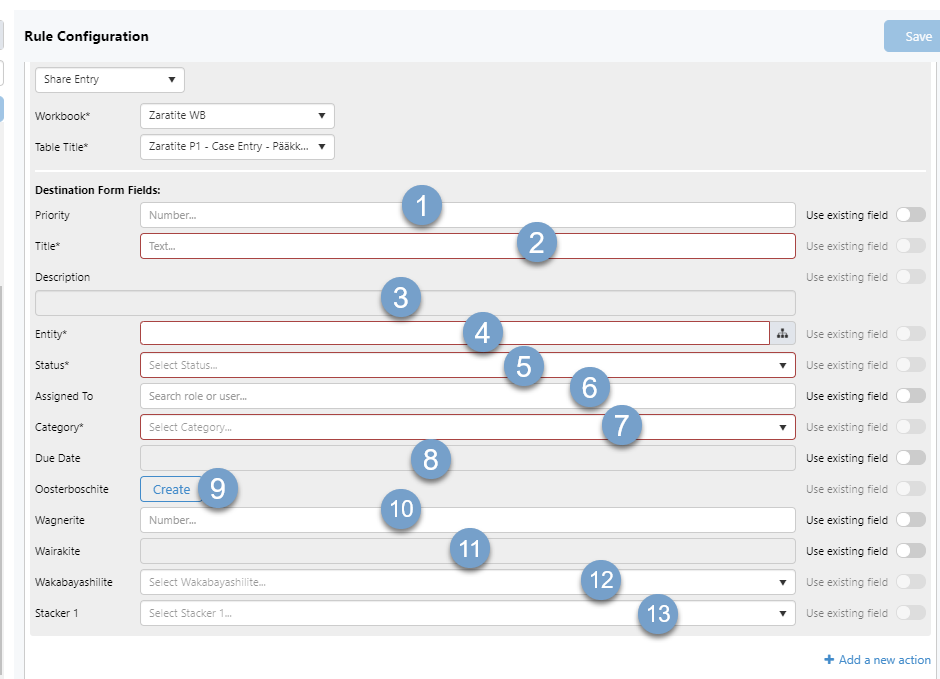The image size is (940, 679).
Task: Enable Use existing field for Assigned To
Action: pyautogui.click(x=910, y=396)
